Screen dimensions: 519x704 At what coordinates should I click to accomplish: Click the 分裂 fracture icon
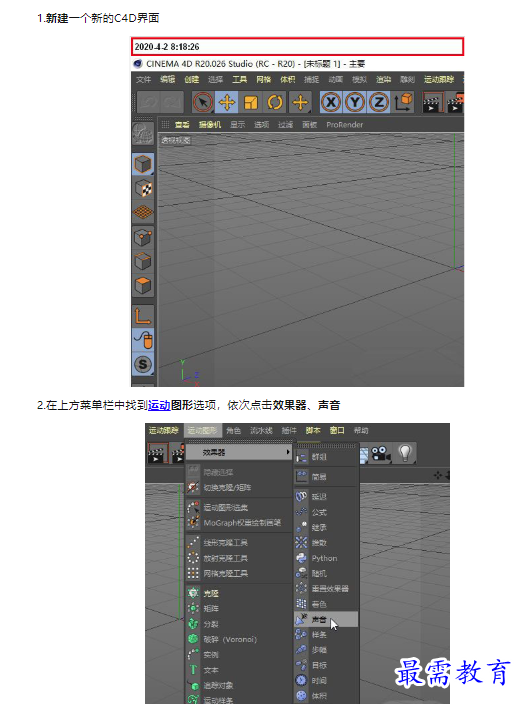(x=193, y=624)
